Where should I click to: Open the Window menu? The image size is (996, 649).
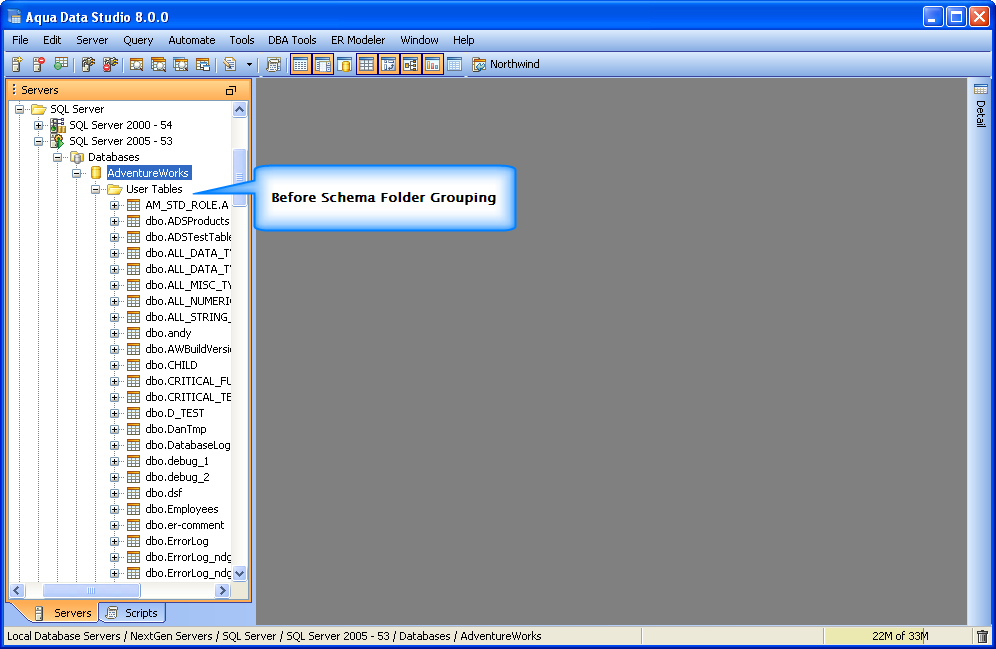tap(419, 40)
